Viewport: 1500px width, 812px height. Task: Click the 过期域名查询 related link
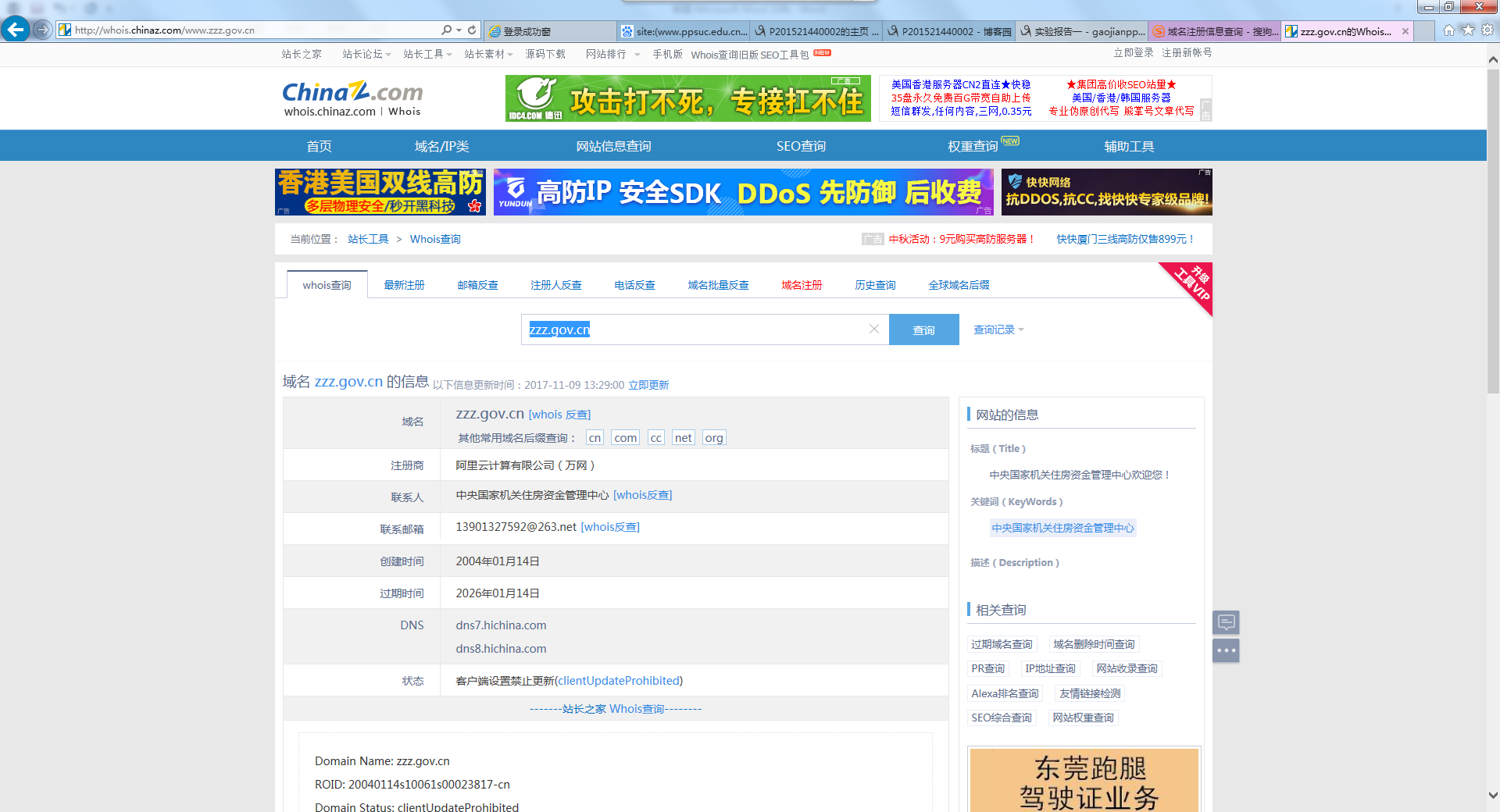[1002, 644]
